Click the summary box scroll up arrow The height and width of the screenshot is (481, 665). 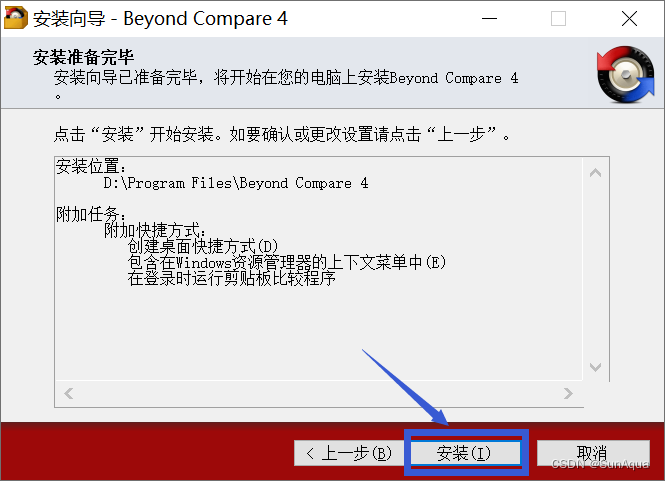(595, 173)
